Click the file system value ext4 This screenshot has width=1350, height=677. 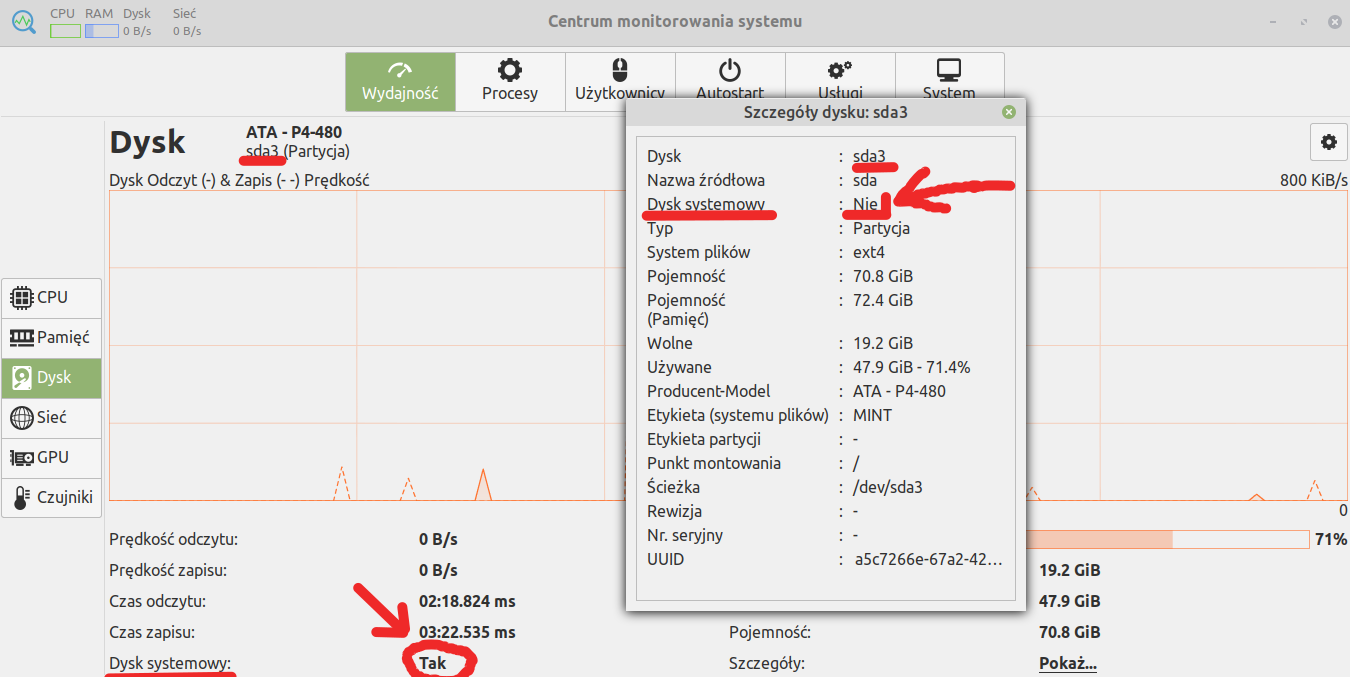coord(869,252)
